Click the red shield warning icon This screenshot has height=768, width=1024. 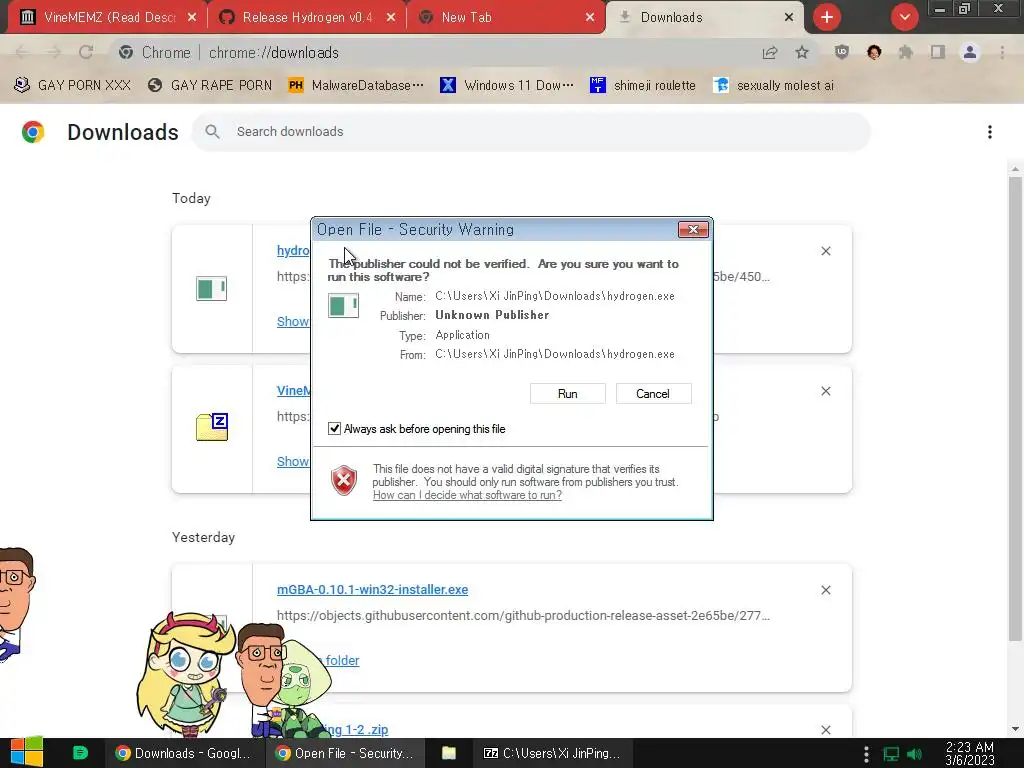344,481
